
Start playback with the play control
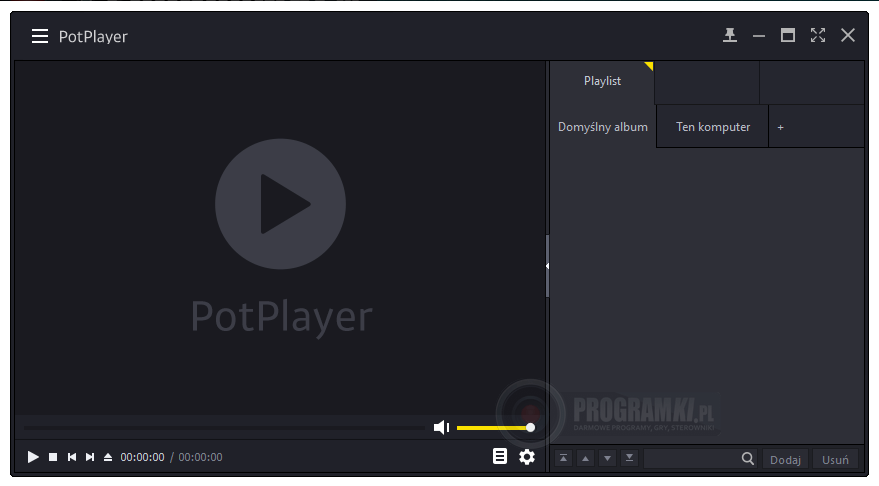point(33,457)
